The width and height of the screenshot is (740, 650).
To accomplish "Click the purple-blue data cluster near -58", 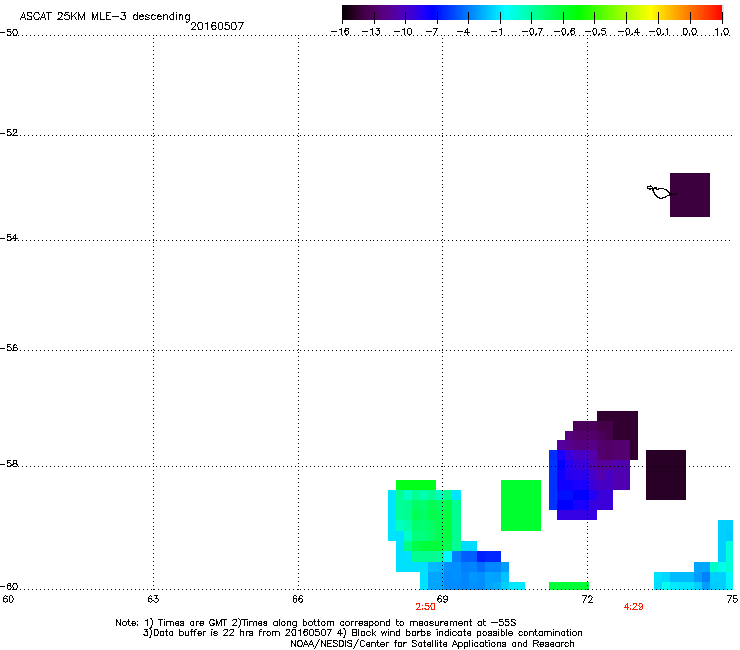I will [593, 467].
